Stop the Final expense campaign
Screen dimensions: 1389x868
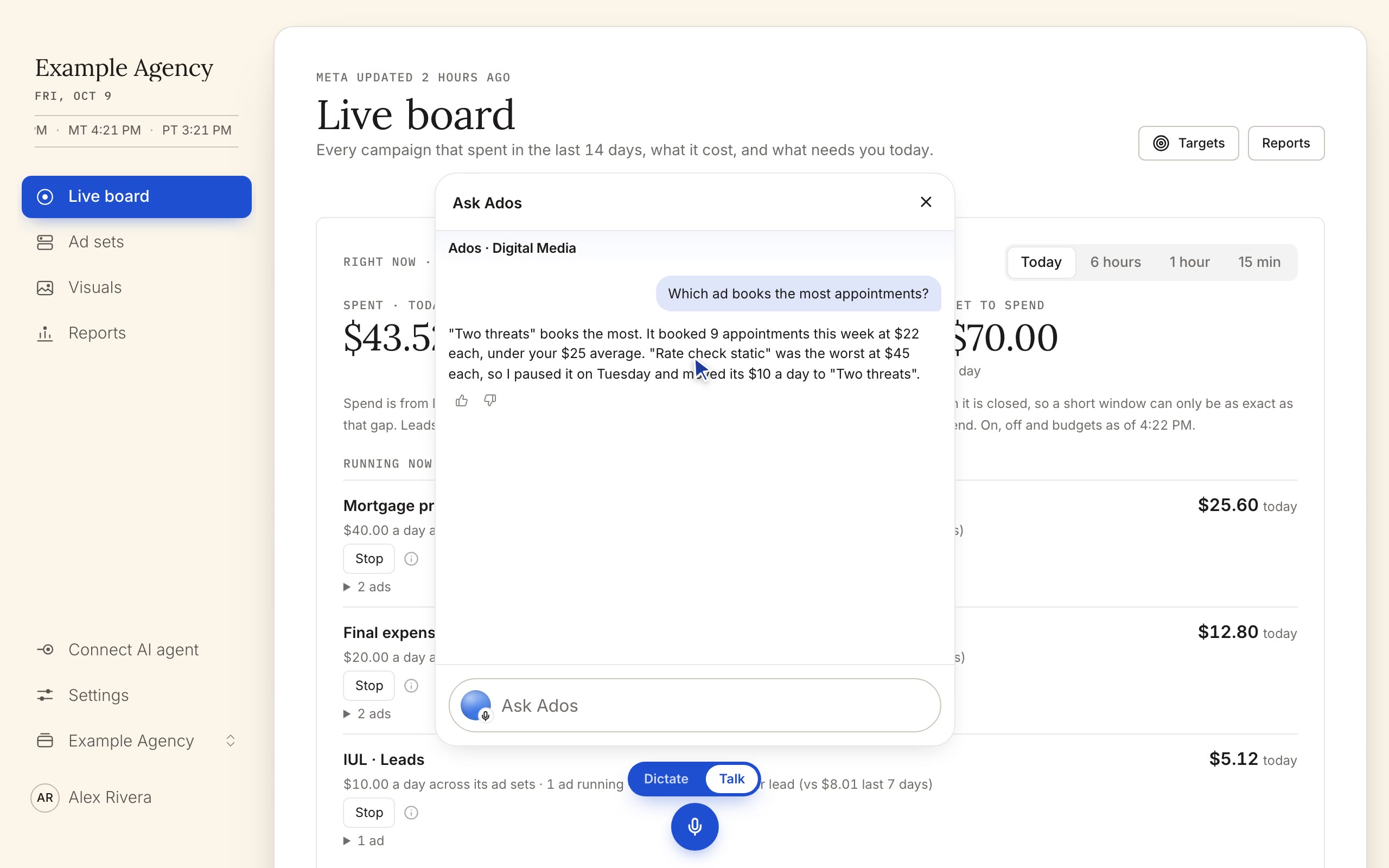click(x=369, y=685)
